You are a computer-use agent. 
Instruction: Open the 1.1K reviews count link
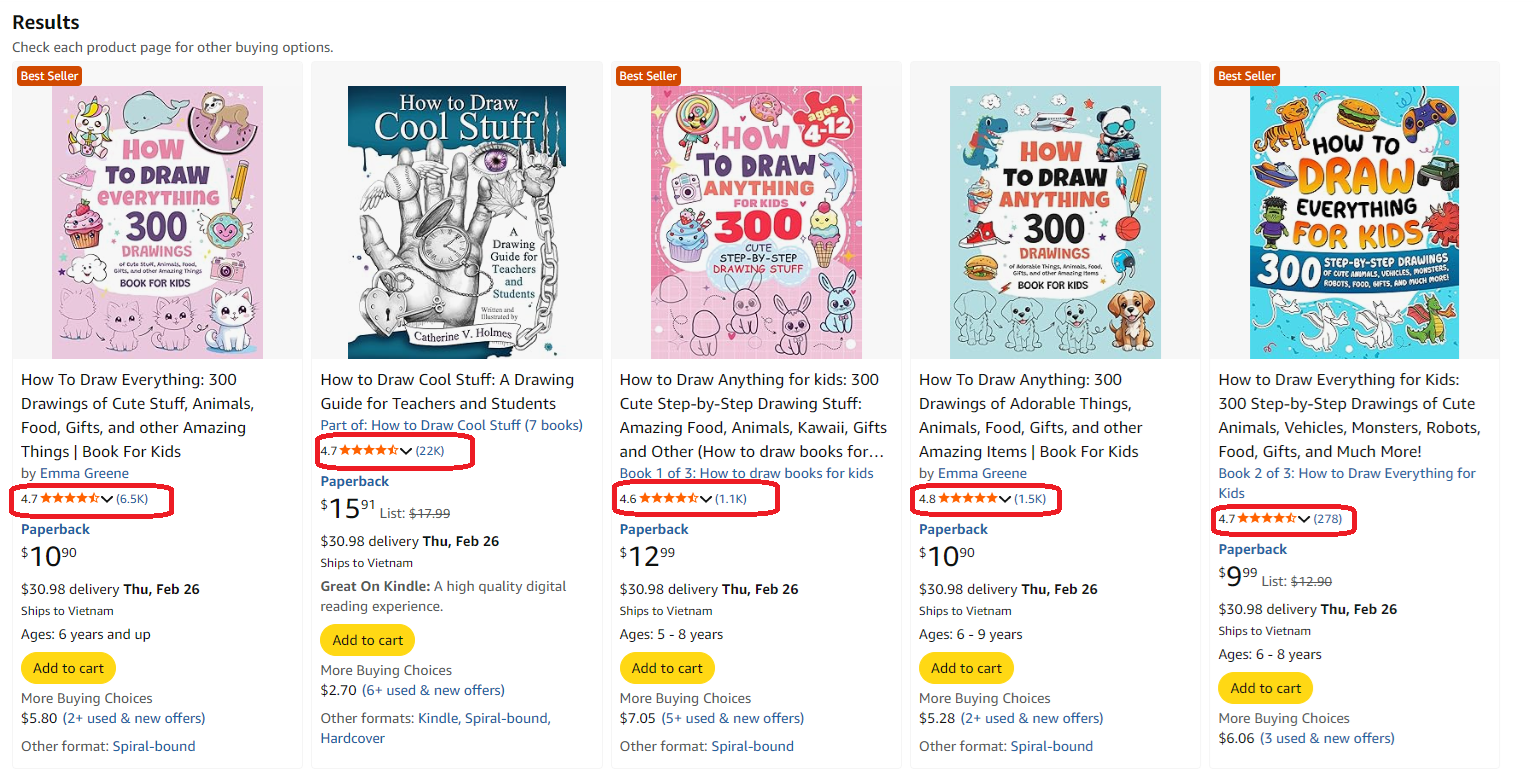(x=731, y=499)
